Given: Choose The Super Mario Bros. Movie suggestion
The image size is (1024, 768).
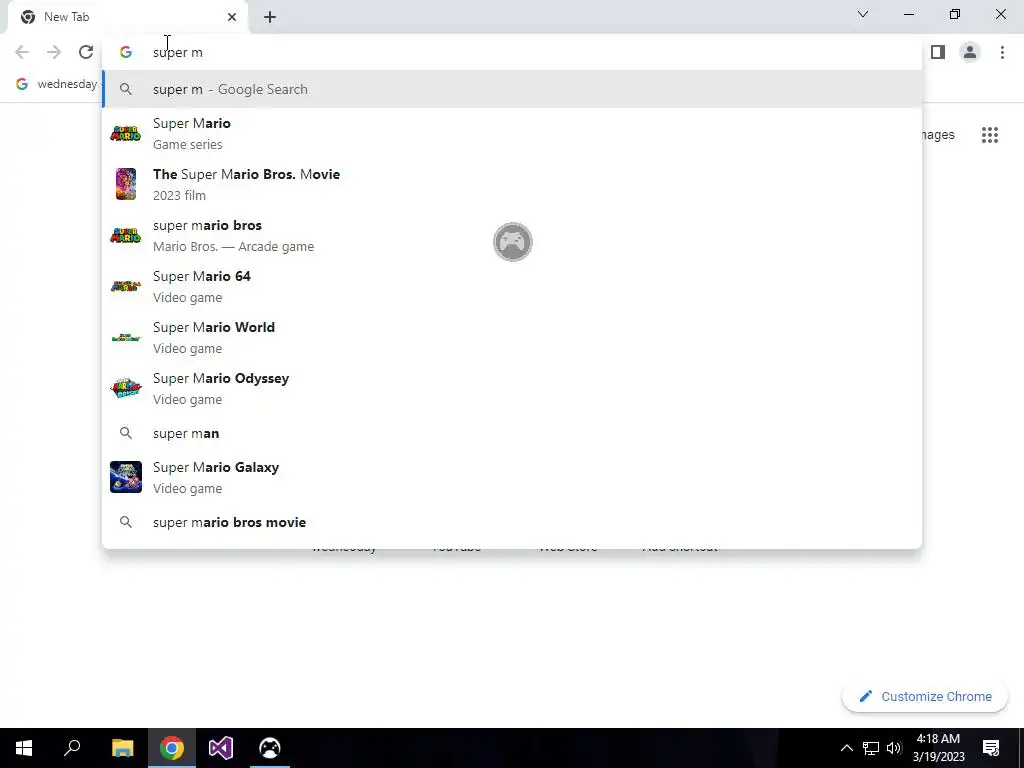Looking at the screenshot, I should point(512,184).
